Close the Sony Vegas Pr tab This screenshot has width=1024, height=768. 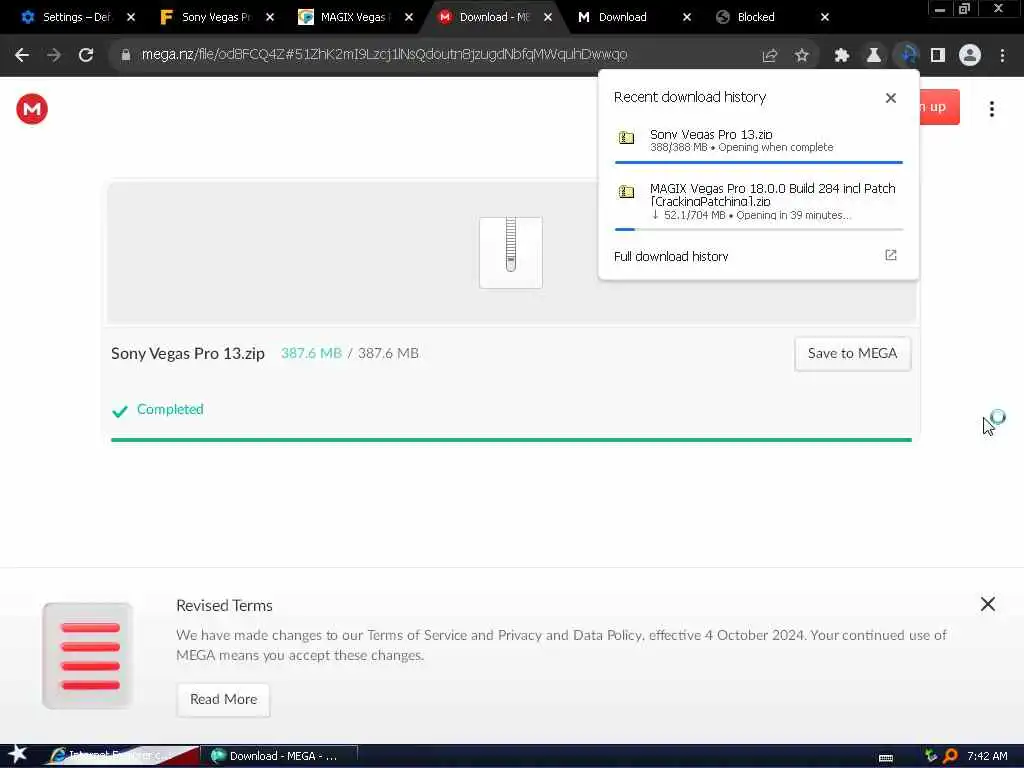point(270,18)
